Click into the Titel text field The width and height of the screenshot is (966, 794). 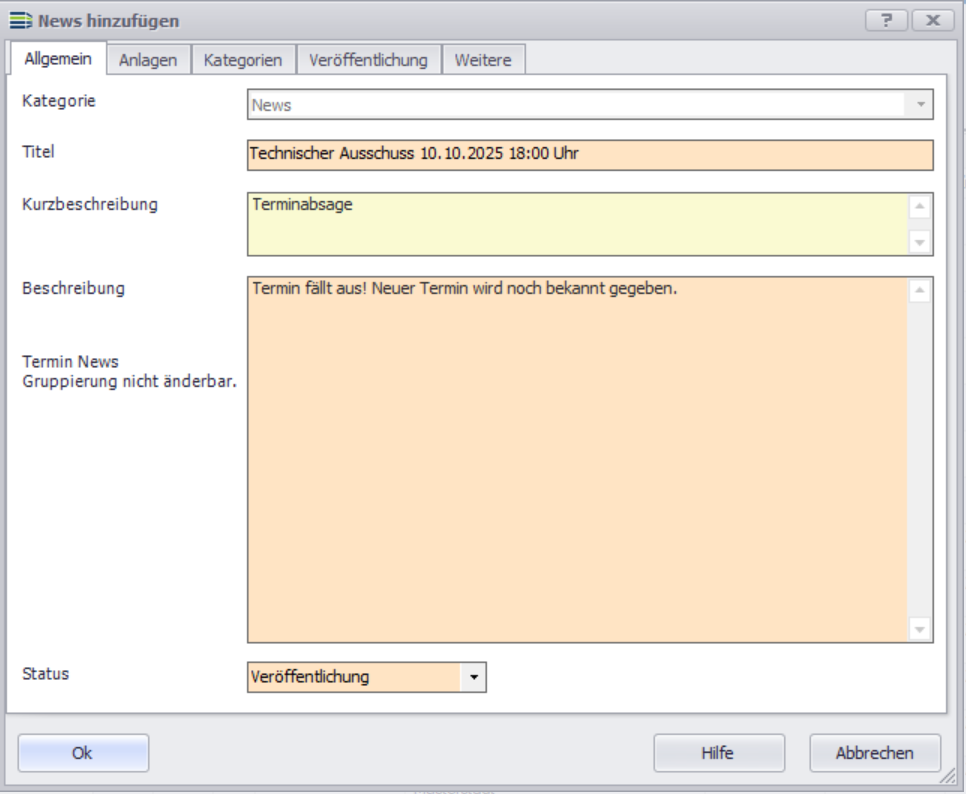589,155
